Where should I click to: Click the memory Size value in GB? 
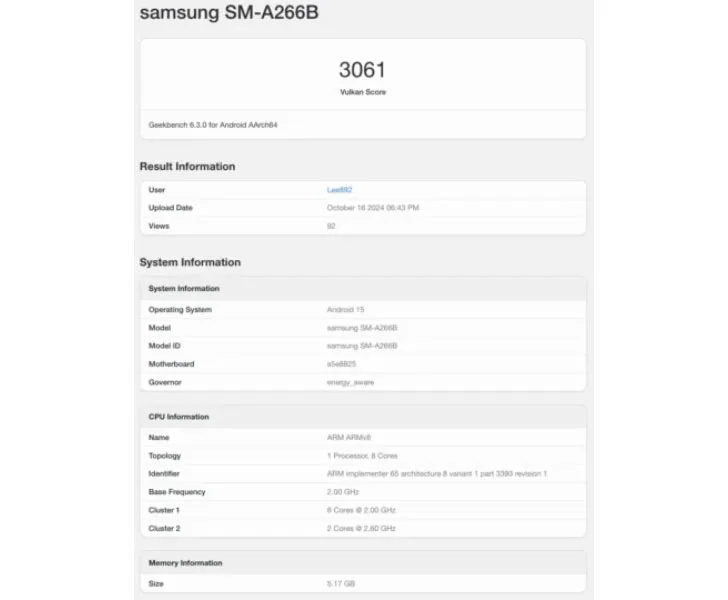tap(341, 584)
